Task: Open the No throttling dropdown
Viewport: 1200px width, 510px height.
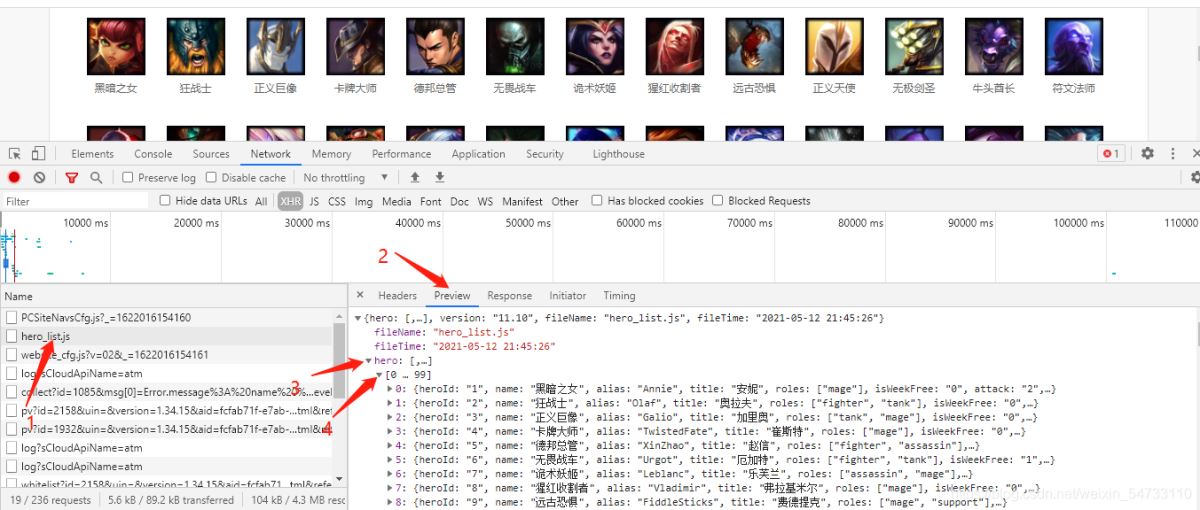Action: pyautogui.click(x=345, y=177)
